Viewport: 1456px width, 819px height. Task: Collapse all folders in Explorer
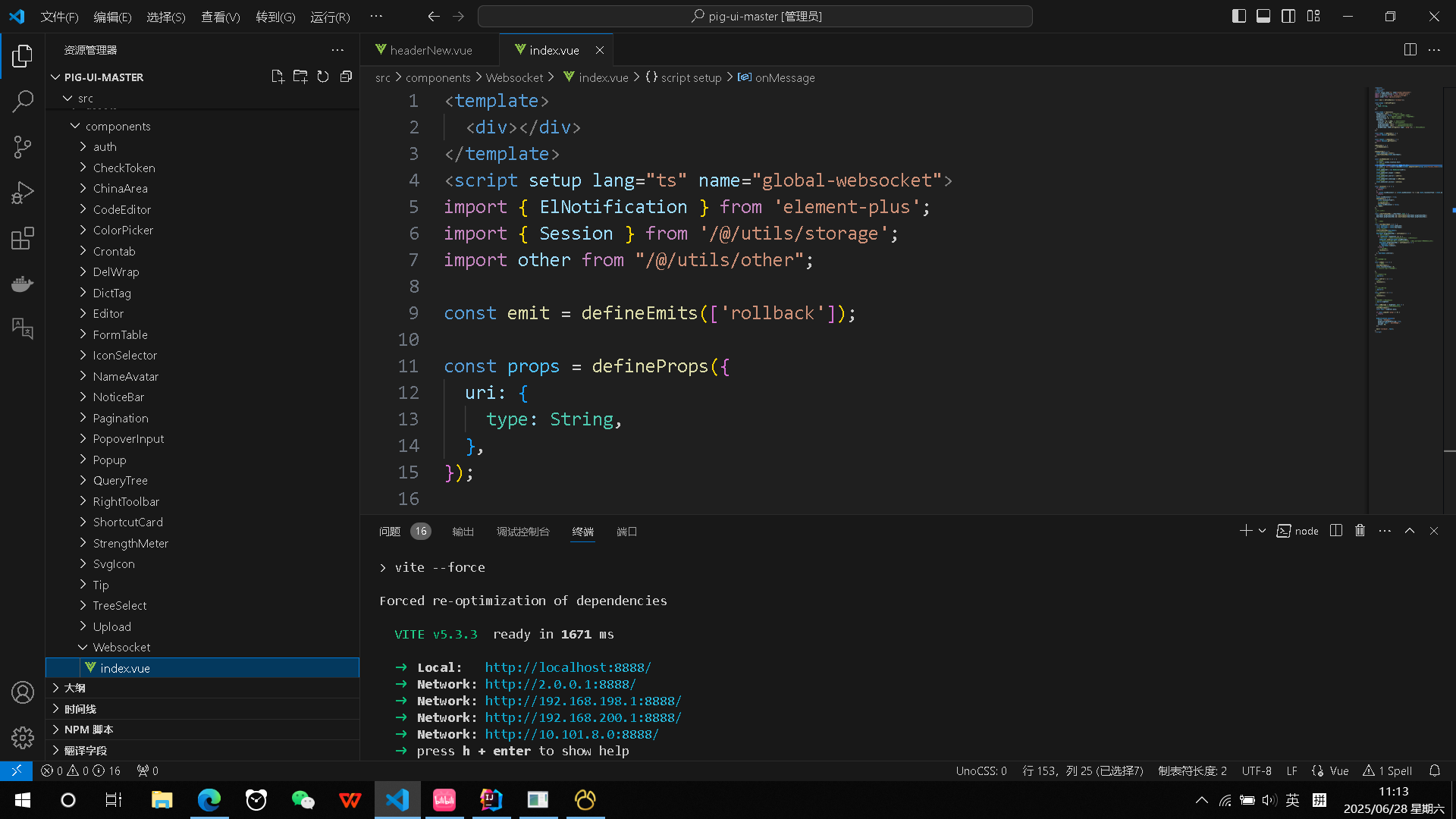pos(346,76)
